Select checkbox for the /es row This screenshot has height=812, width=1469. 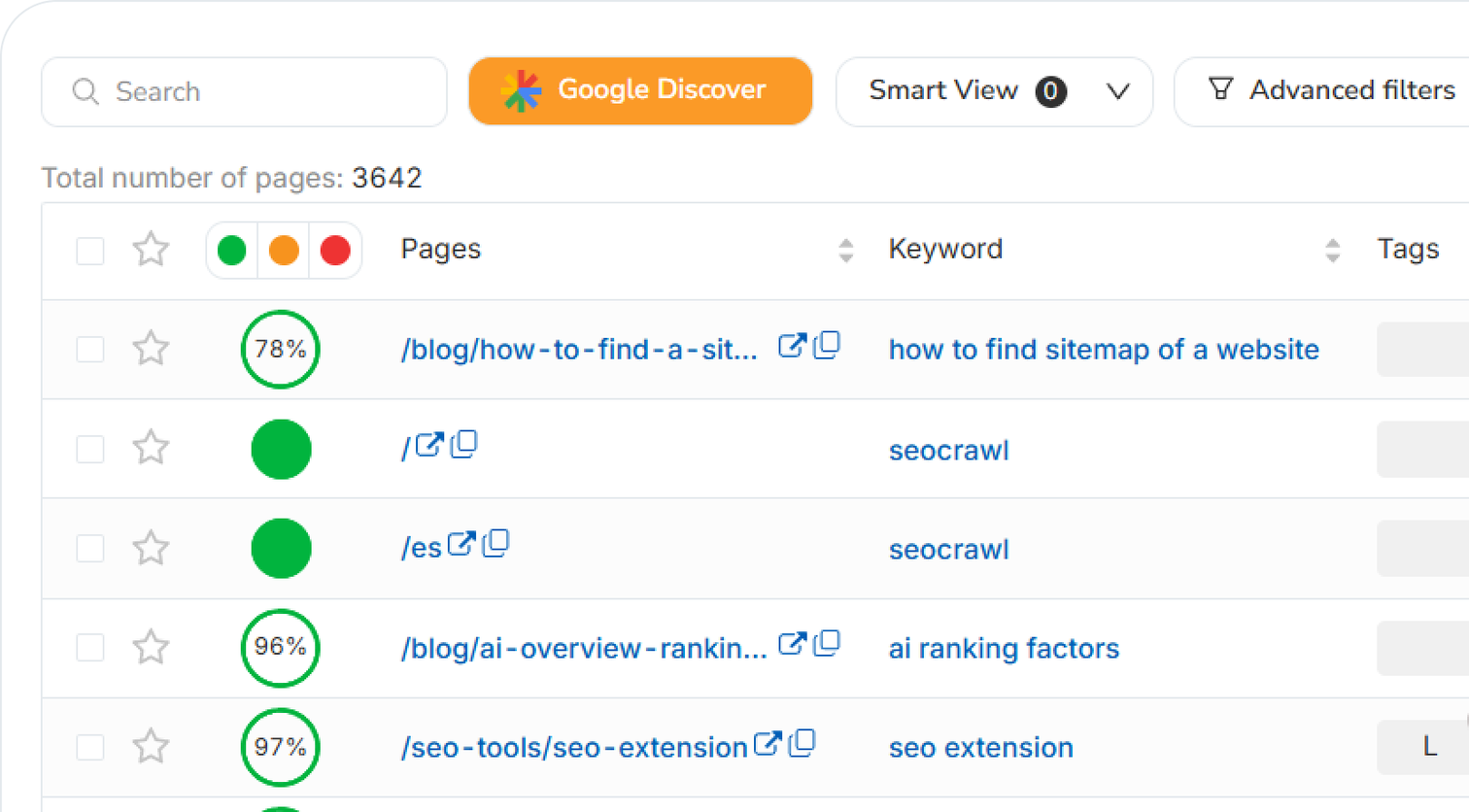click(x=90, y=548)
